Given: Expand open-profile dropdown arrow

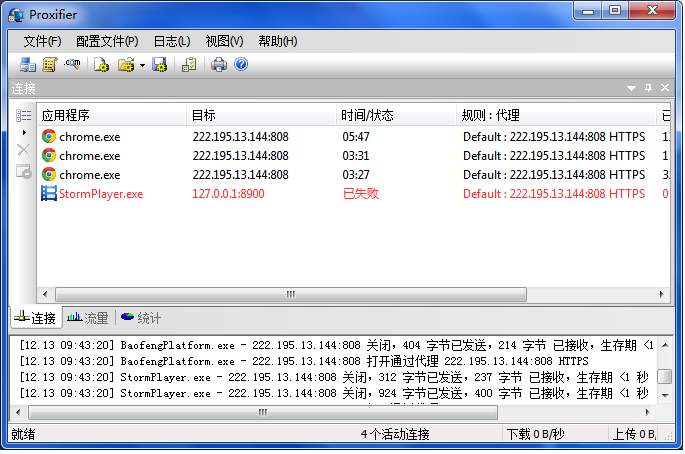Looking at the screenshot, I should pos(142,66).
